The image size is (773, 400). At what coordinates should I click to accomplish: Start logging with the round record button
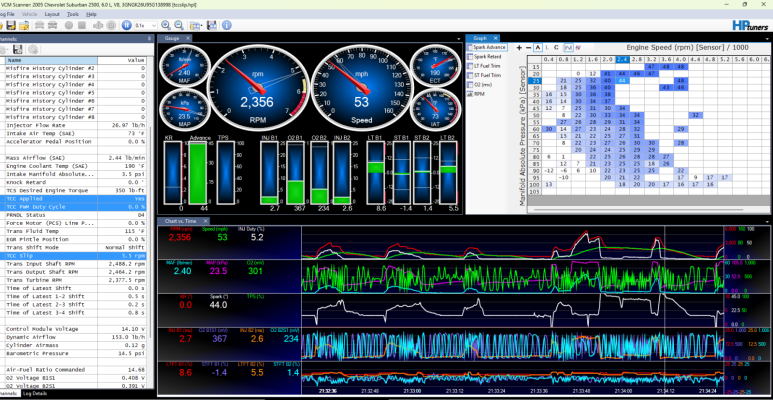pyautogui.click(x=69, y=25)
